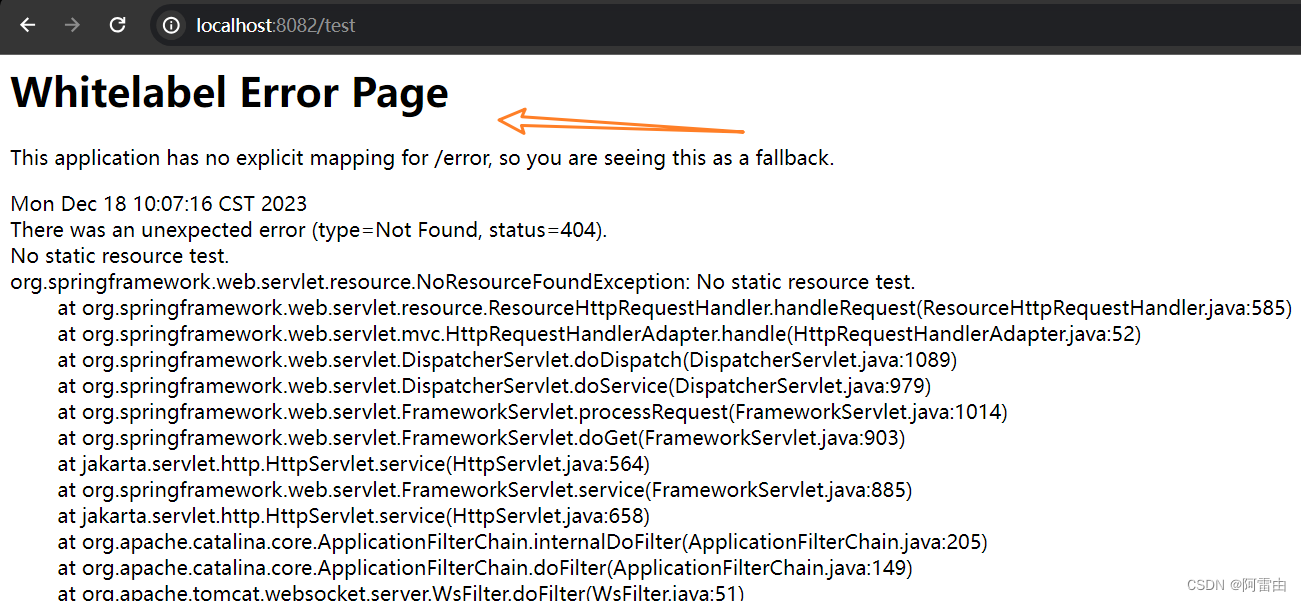Click the ResourceHttpRequestHandler.handleRequest stack line

click(675, 309)
